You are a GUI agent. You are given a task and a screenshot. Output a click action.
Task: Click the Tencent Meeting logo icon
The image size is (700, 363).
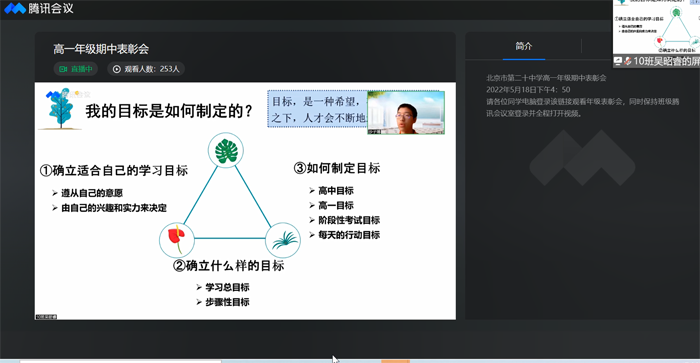15,8
